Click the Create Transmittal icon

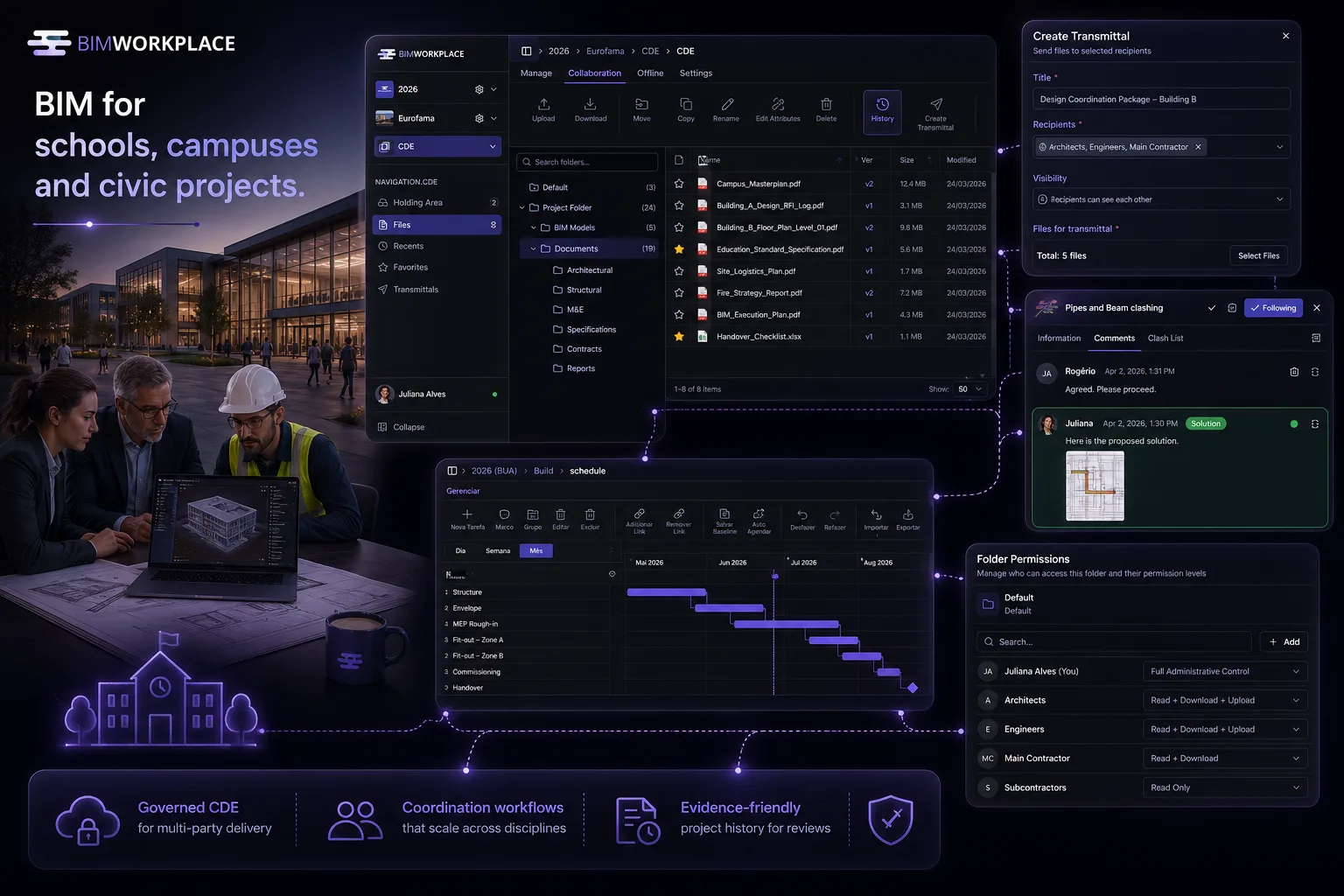(935, 105)
